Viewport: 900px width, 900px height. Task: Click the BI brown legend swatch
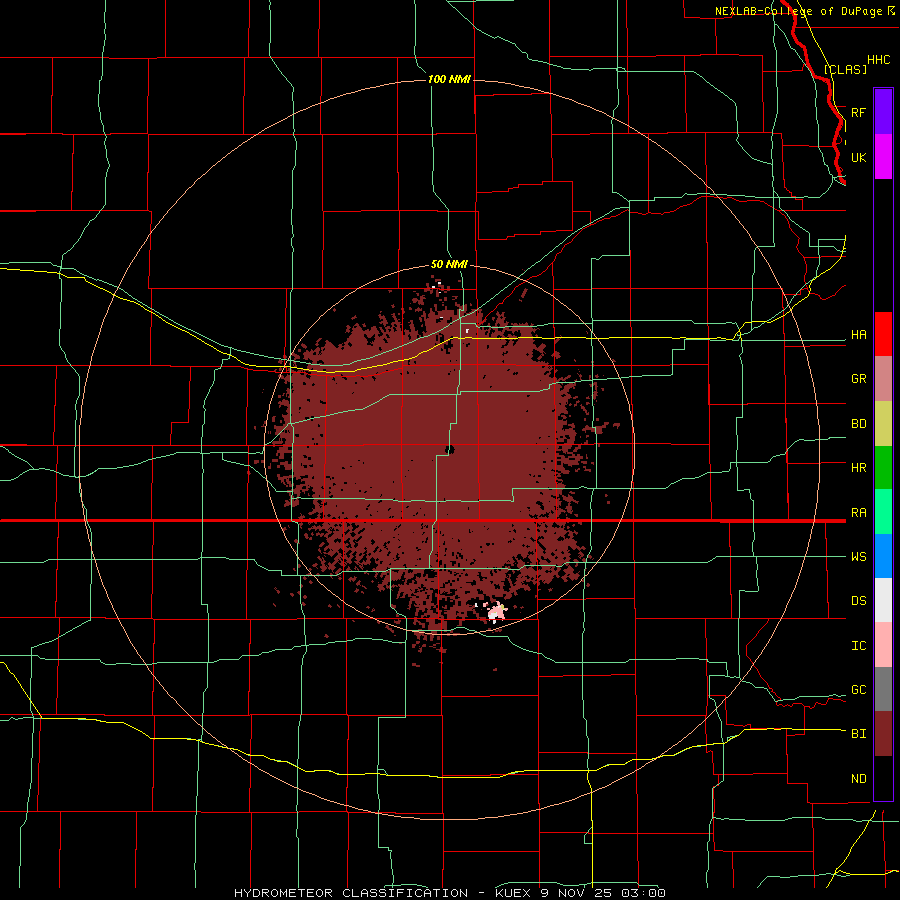click(x=883, y=734)
